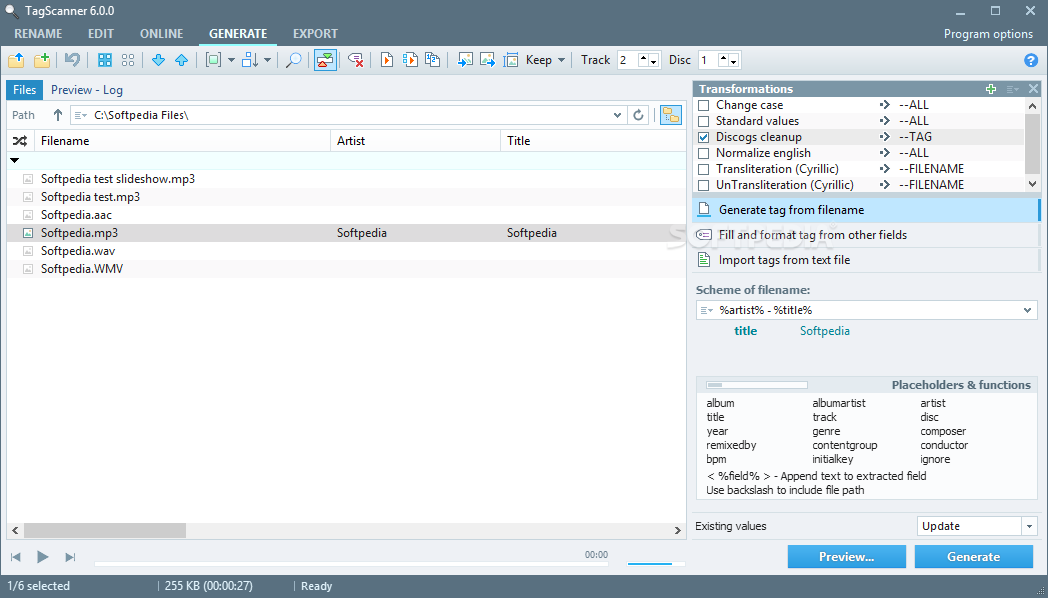This screenshot has height=598, width=1048.
Task: Adjust the blue volume slider
Action: [x=656, y=564]
